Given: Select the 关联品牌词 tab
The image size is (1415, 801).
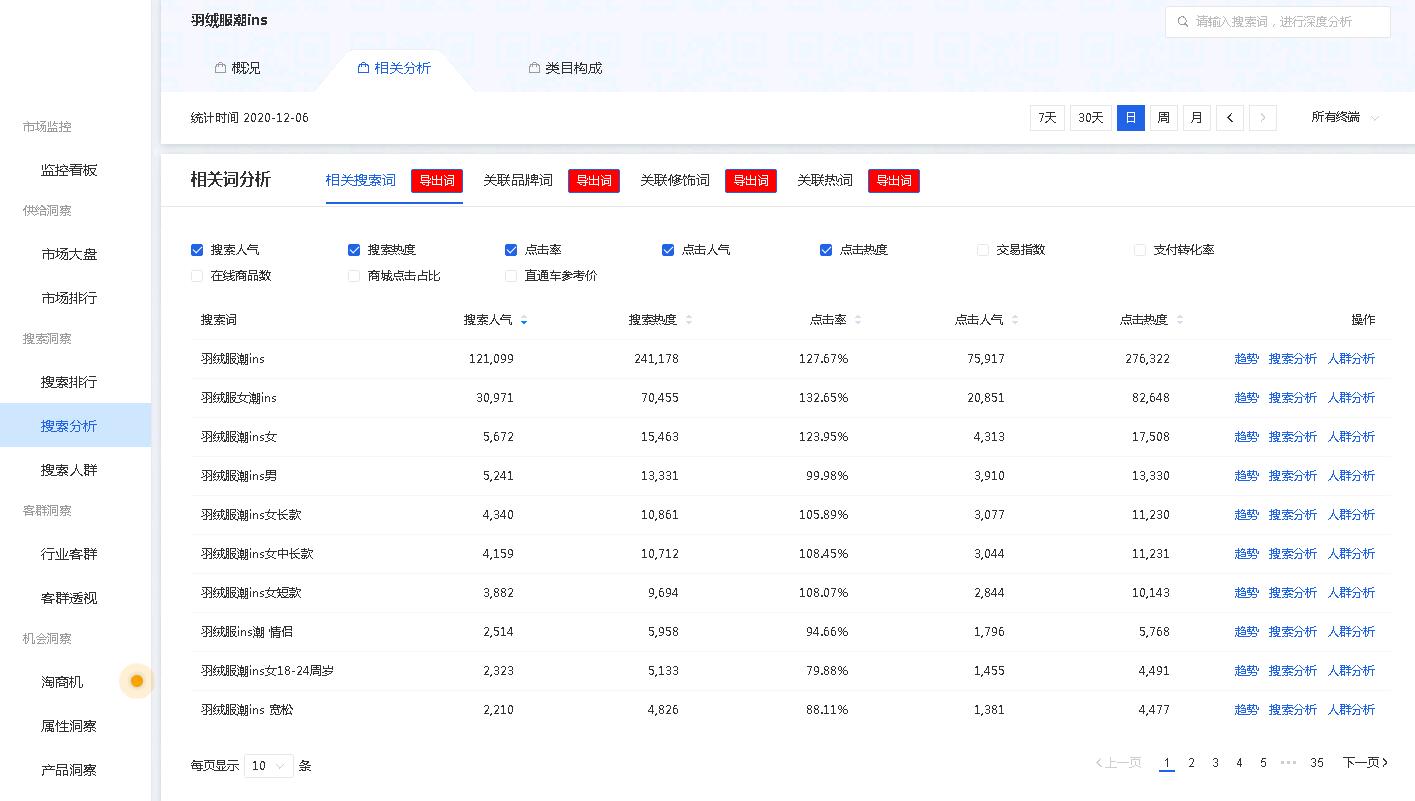Looking at the screenshot, I should (518, 181).
